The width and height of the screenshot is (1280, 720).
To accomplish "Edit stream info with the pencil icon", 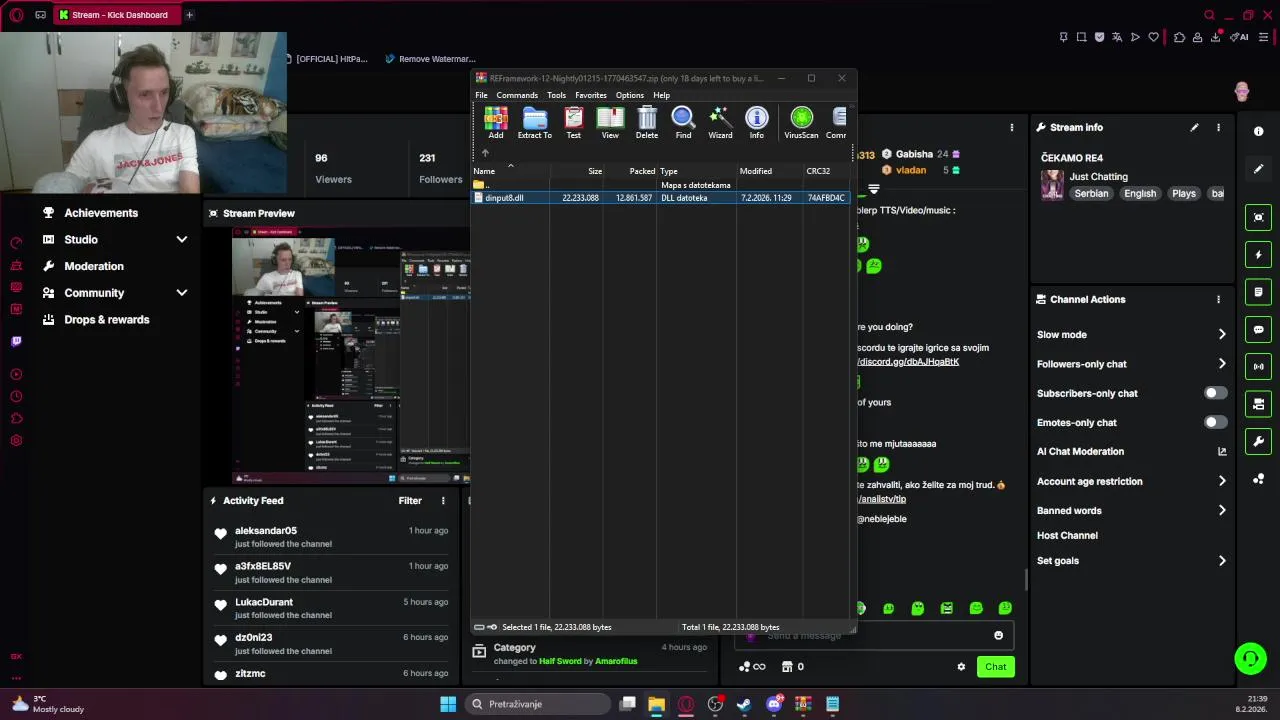I will click(x=1194, y=127).
